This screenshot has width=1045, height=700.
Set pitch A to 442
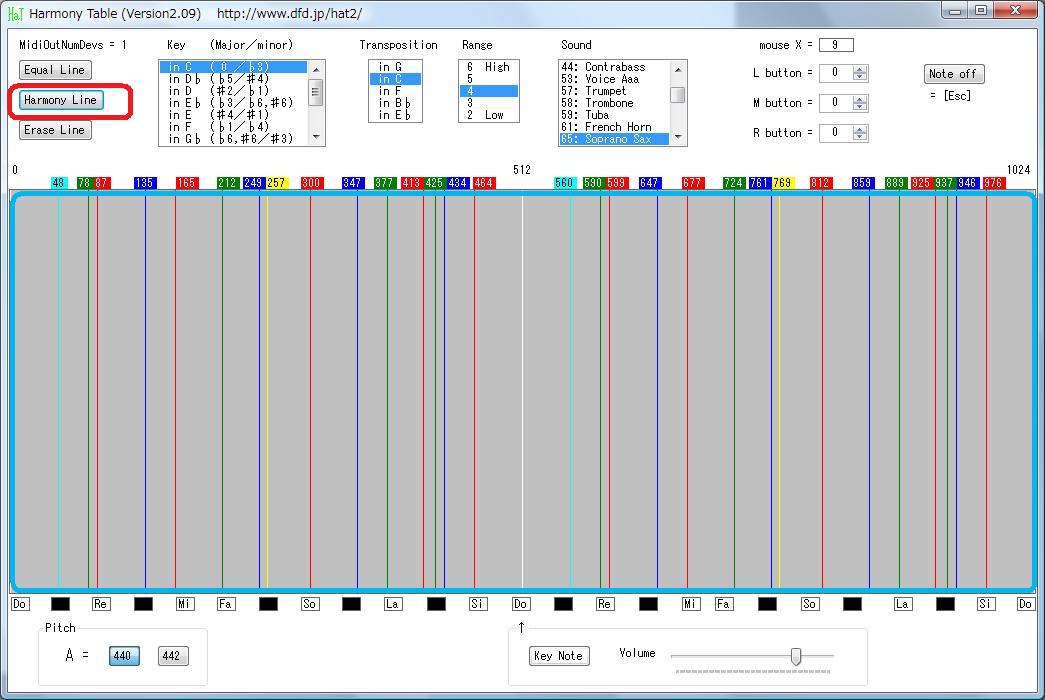173,656
